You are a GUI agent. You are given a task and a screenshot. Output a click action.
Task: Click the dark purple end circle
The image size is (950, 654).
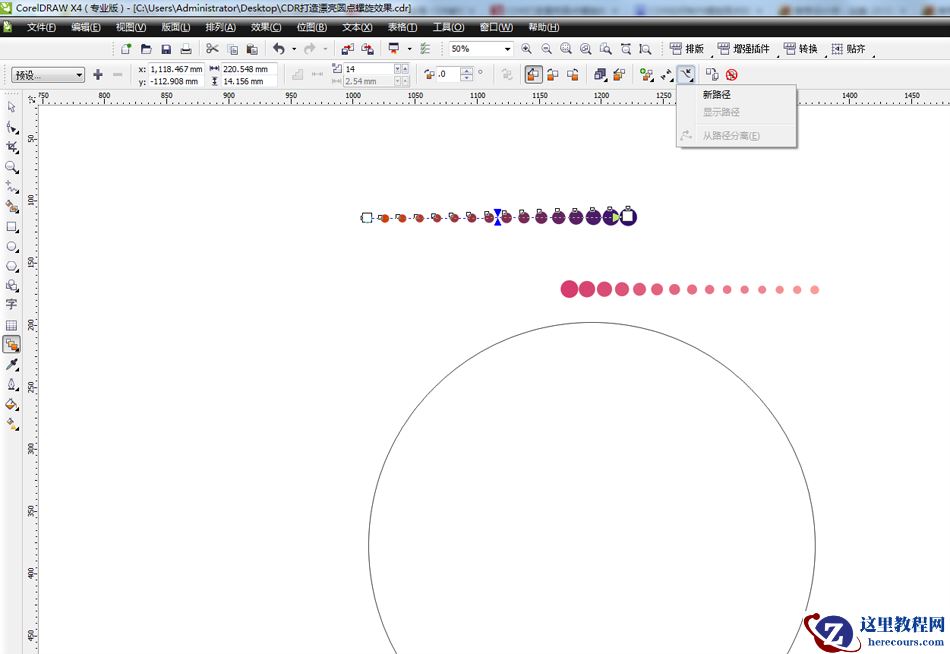click(x=628, y=217)
